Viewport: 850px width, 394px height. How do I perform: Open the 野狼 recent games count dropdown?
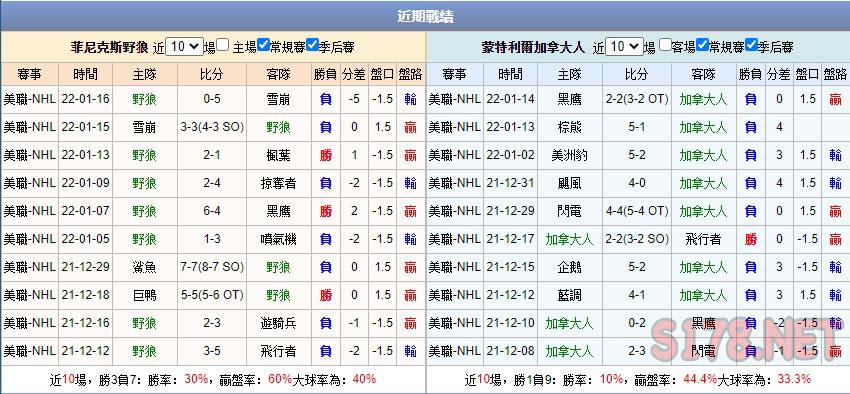pyautogui.click(x=184, y=47)
